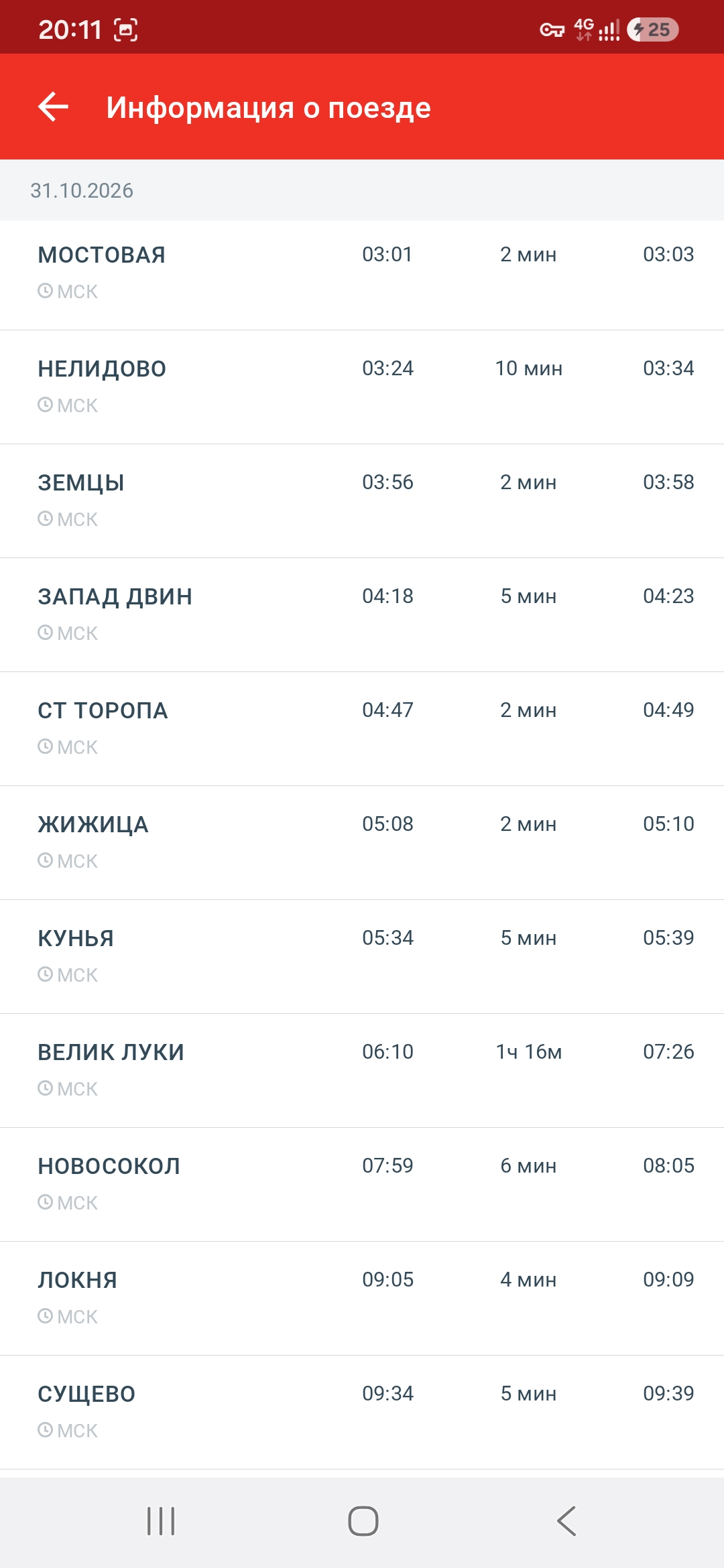Open Android recent apps button
This screenshot has height=1568, width=724.
pos(161,1521)
